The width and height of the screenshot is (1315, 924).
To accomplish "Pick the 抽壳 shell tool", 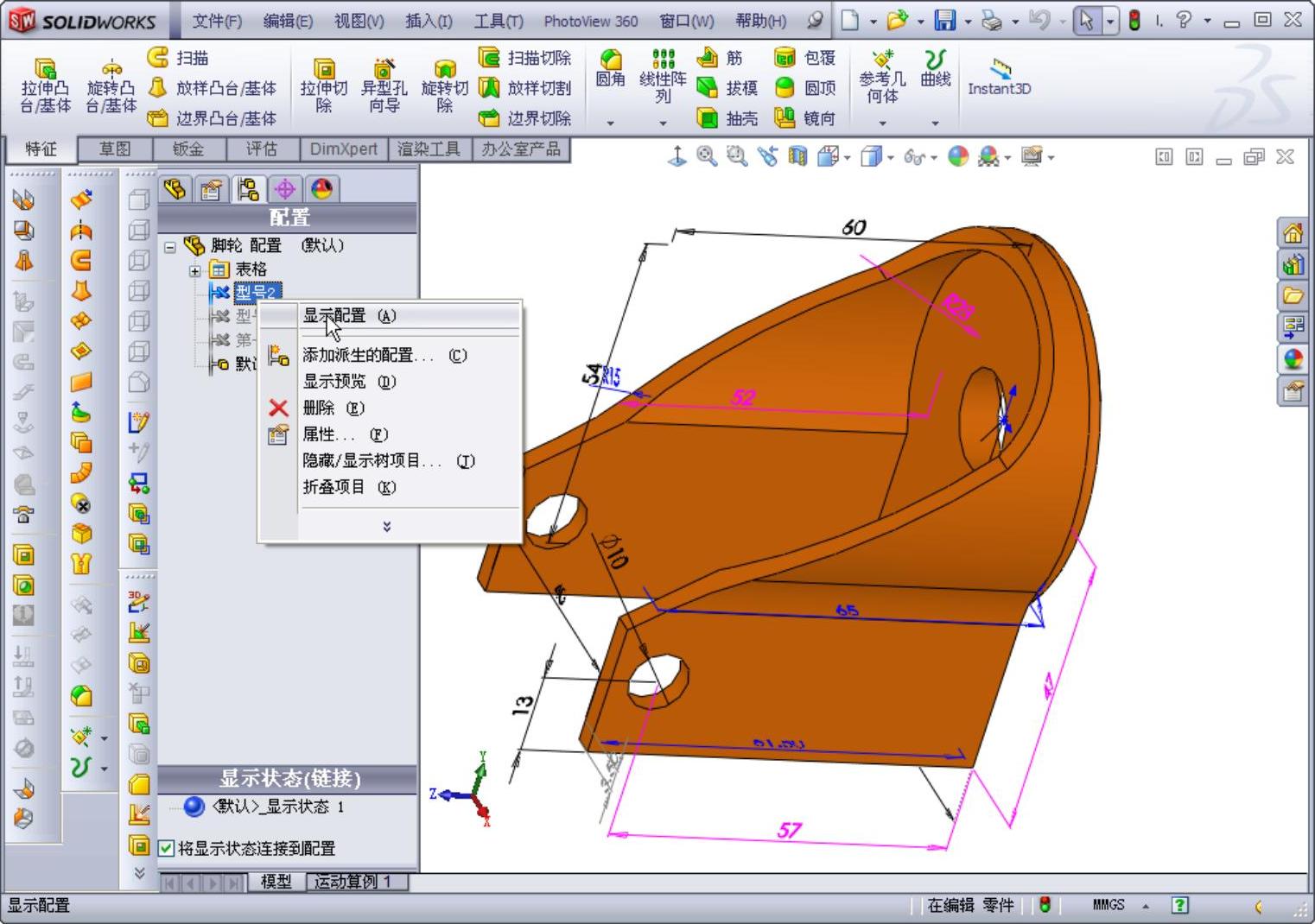I will click(x=727, y=118).
